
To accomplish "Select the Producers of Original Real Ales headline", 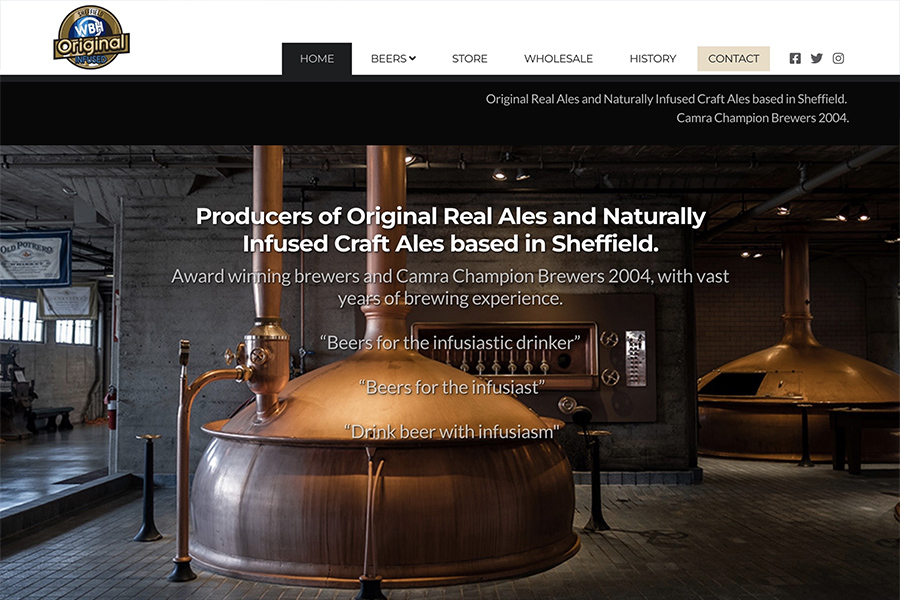I will tap(451, 230).
